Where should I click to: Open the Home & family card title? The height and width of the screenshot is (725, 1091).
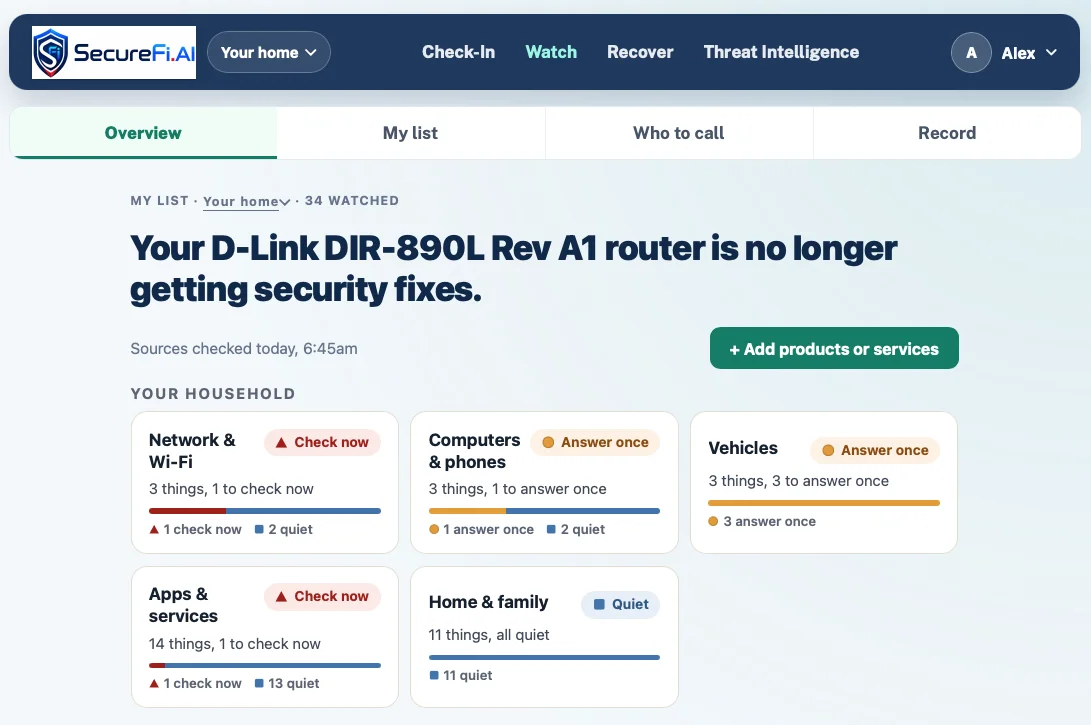click(x=488, y=602)
